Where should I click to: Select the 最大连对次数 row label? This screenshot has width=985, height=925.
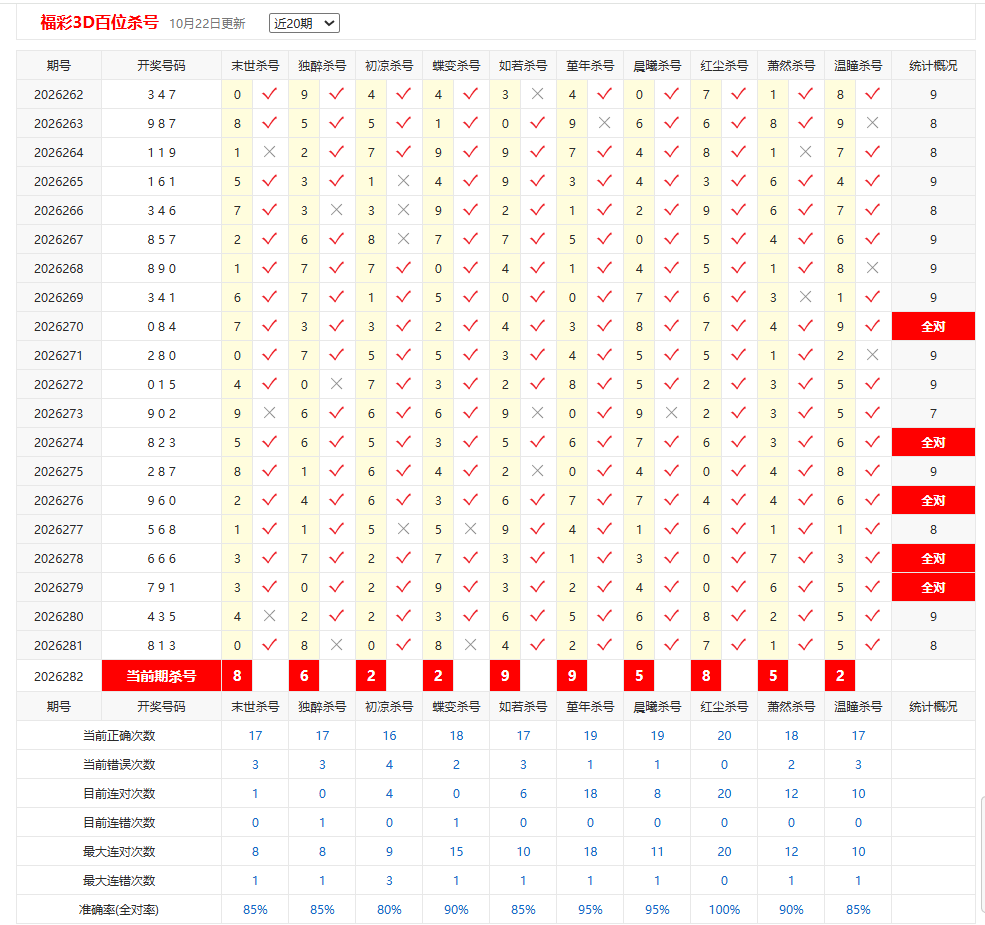[x=119, y=851]
